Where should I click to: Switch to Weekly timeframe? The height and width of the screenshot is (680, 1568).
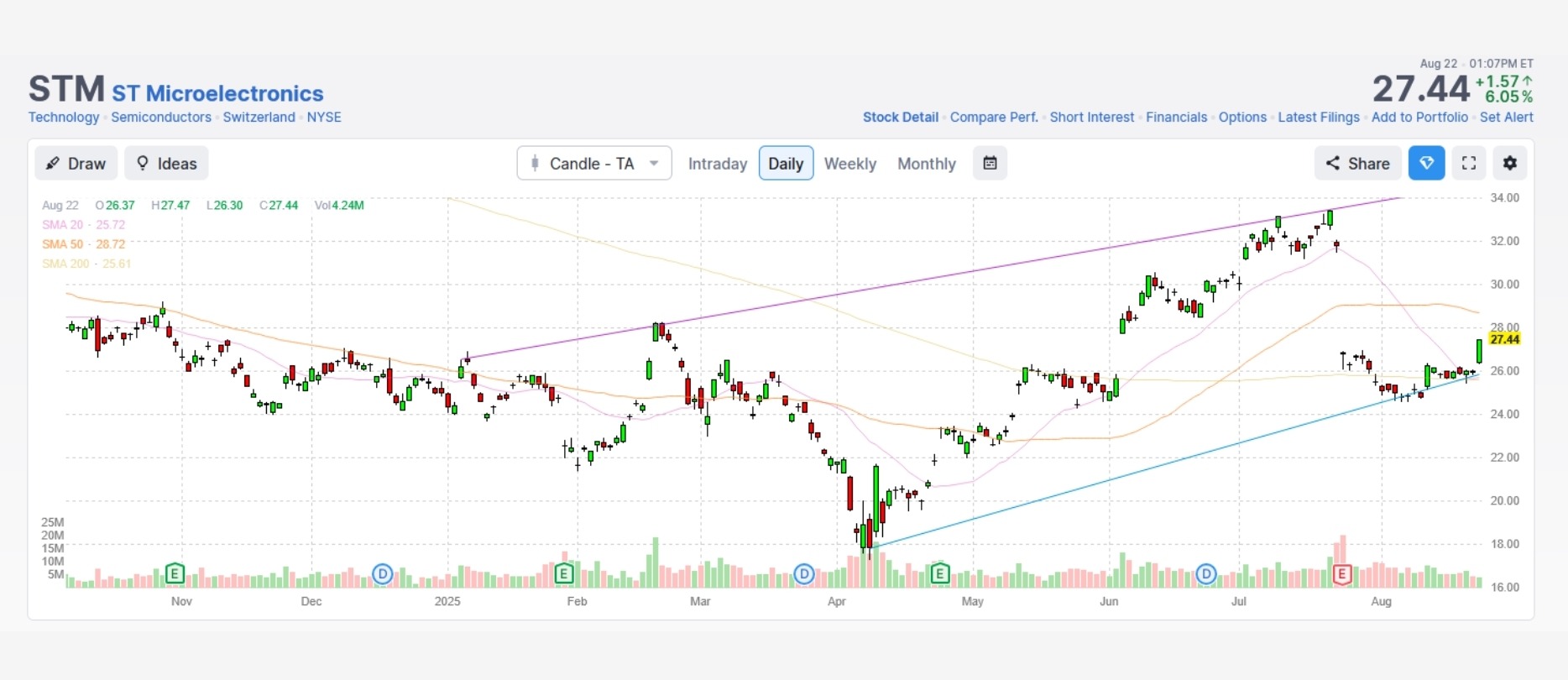coord(850,164)
